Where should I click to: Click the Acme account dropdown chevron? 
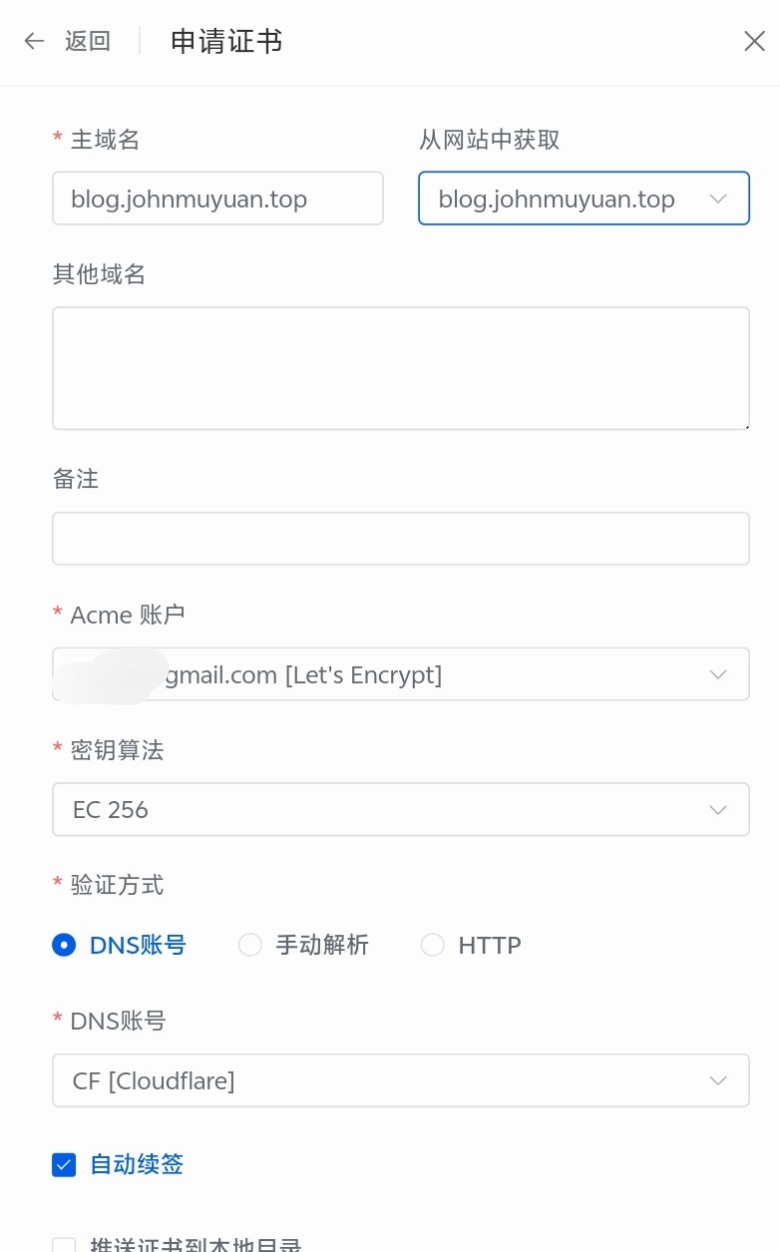(718, 674)
